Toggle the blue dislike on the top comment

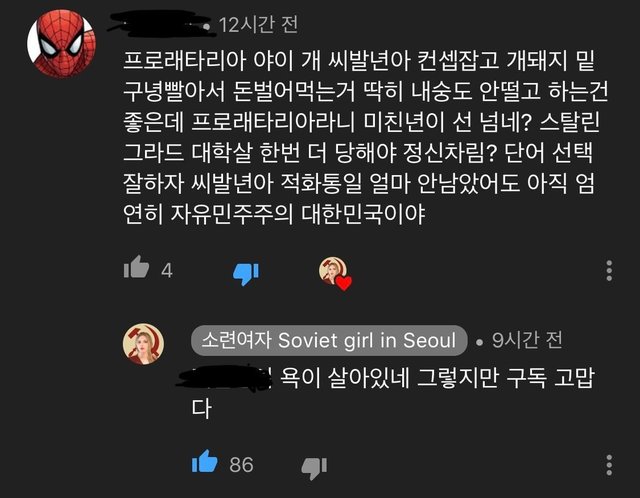click(x=246, y=273)
